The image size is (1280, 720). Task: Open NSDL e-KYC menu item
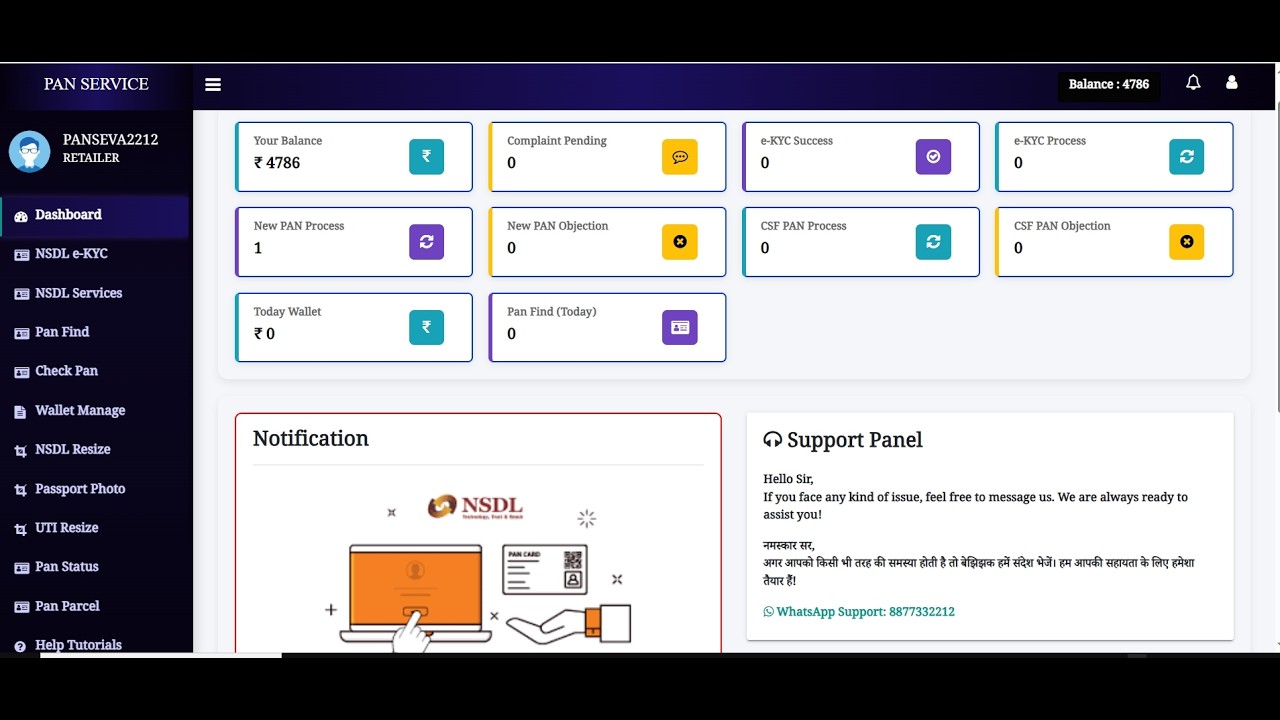95,254
